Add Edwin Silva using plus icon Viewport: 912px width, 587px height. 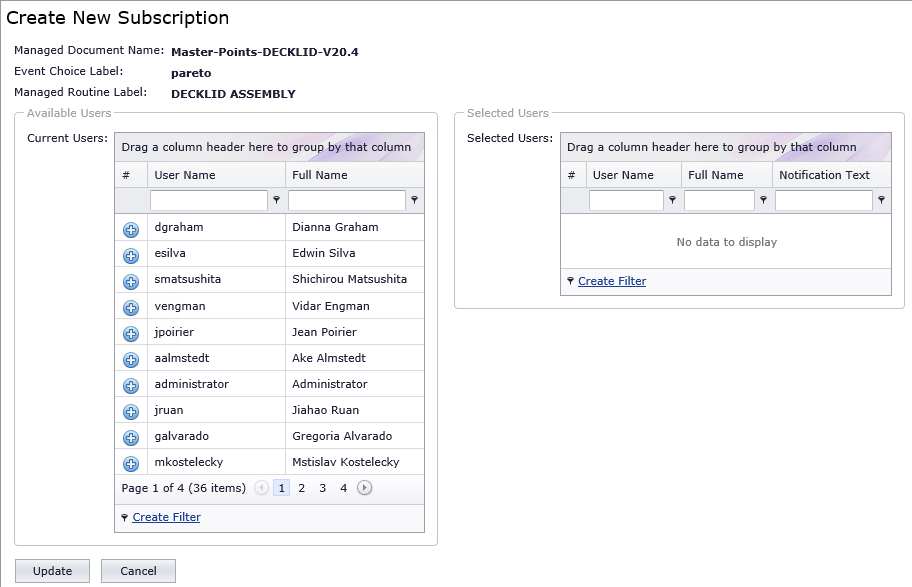pyautogui.click(x=131, y=256)
